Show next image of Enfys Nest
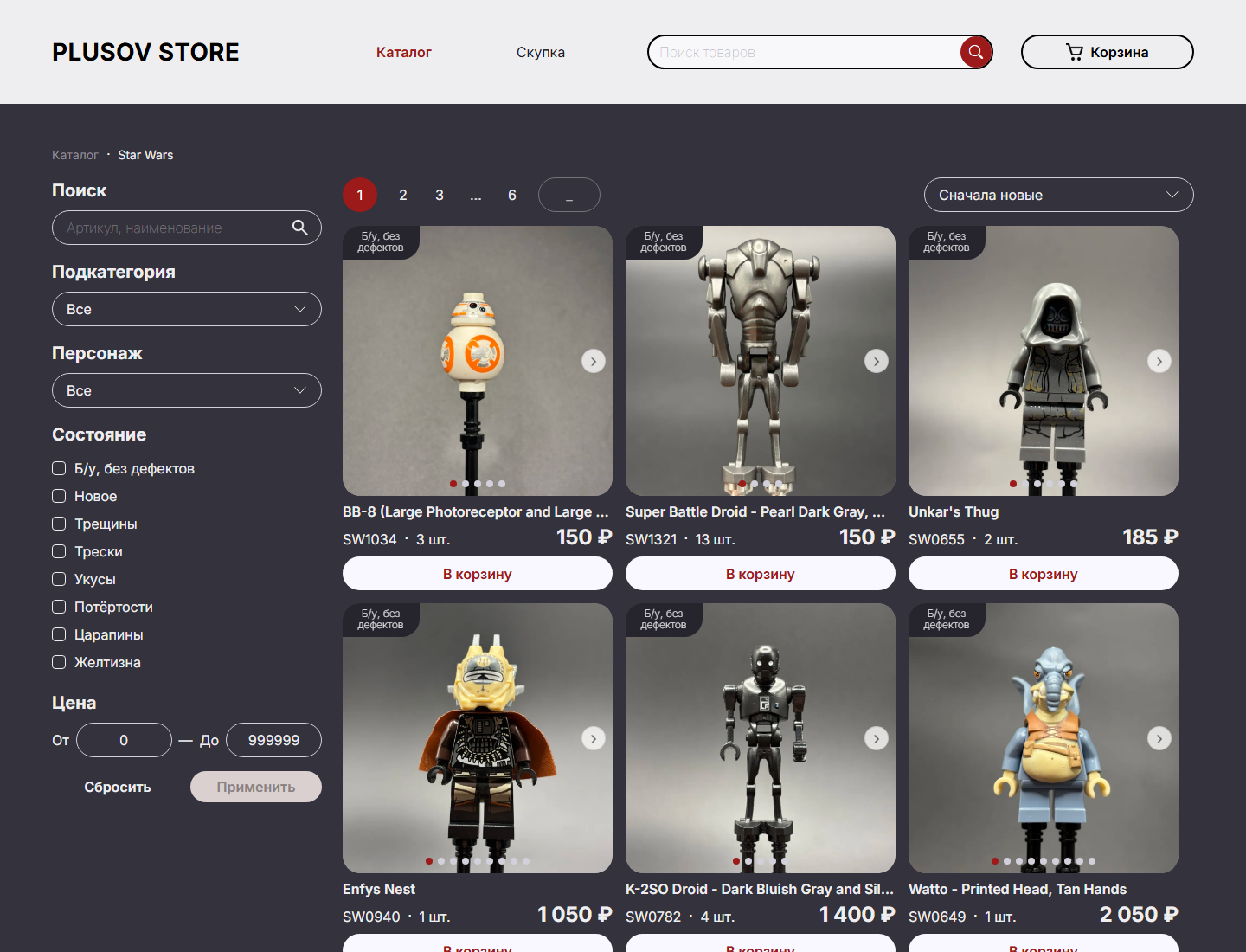Image resolution: width=1246 pixels, height=952 pixels. pos(594,738)
